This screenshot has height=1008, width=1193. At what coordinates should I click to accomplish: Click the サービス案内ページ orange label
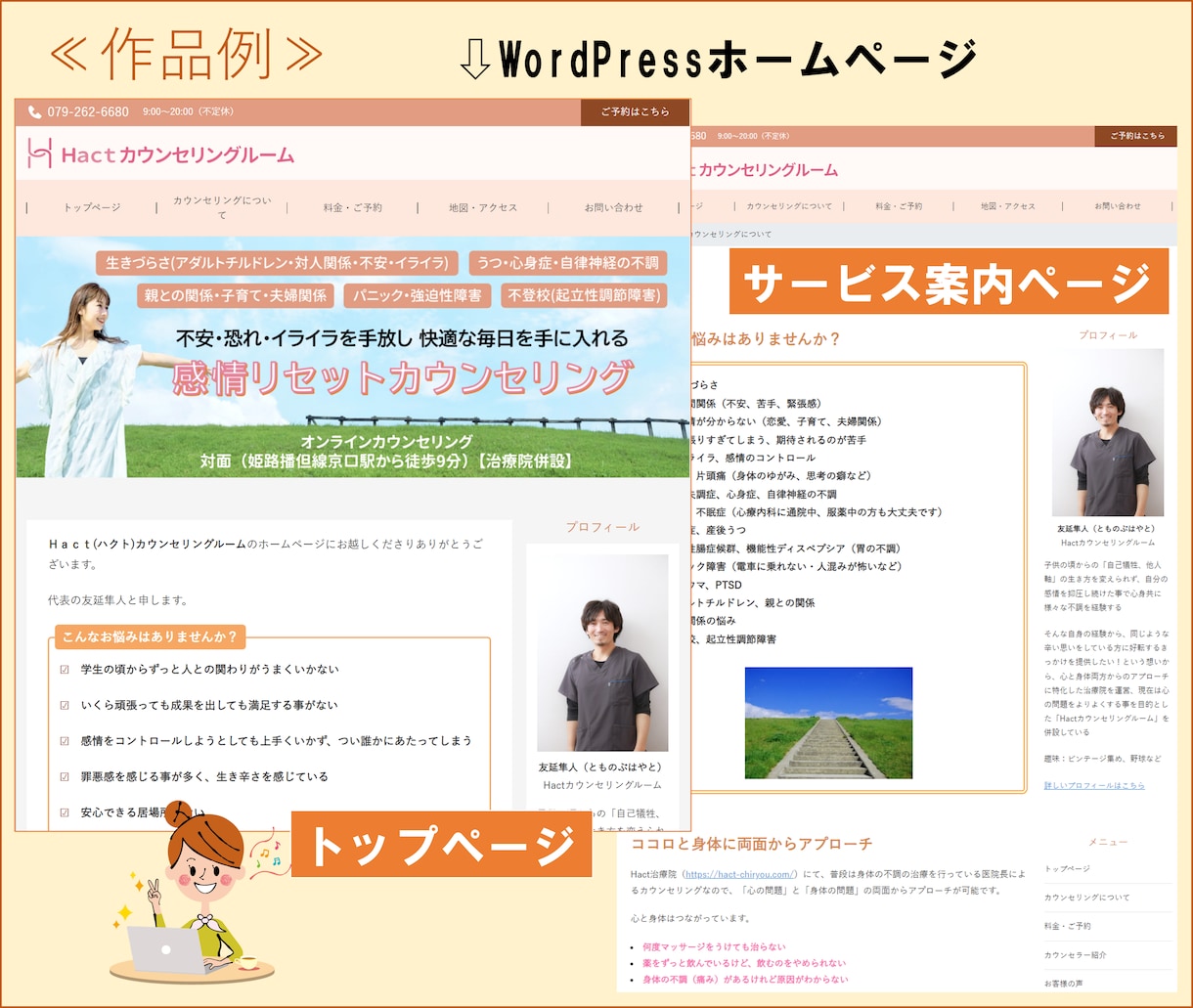[x=949, y=282]
